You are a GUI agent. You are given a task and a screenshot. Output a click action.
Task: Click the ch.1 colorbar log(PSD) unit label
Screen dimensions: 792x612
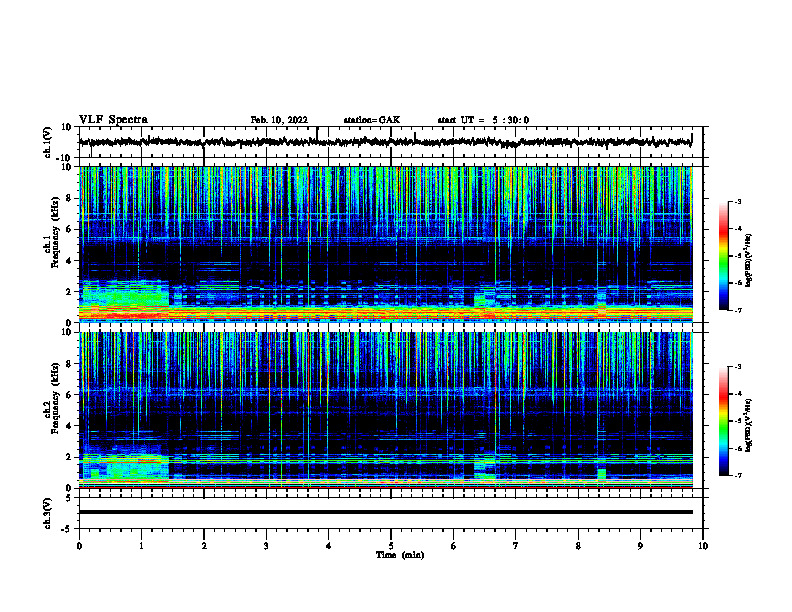[x=749, y=260]
